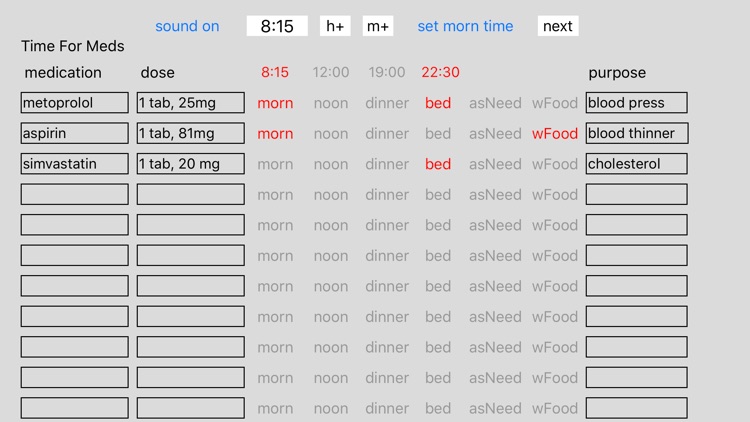Toggle the sound on setting
The image size is (750, 422).
pos(187,26)
